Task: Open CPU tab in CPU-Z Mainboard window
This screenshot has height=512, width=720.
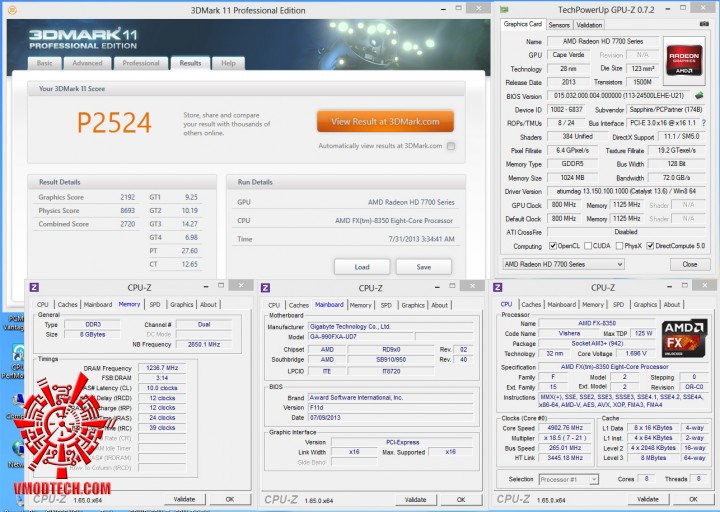Action: click(x=274, y=305)
